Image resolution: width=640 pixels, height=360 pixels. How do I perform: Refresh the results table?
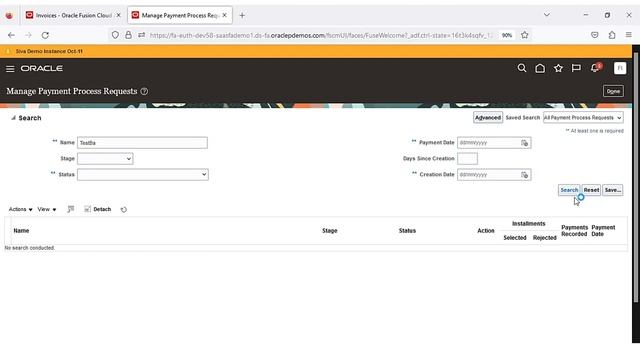[x=124, y=209]
